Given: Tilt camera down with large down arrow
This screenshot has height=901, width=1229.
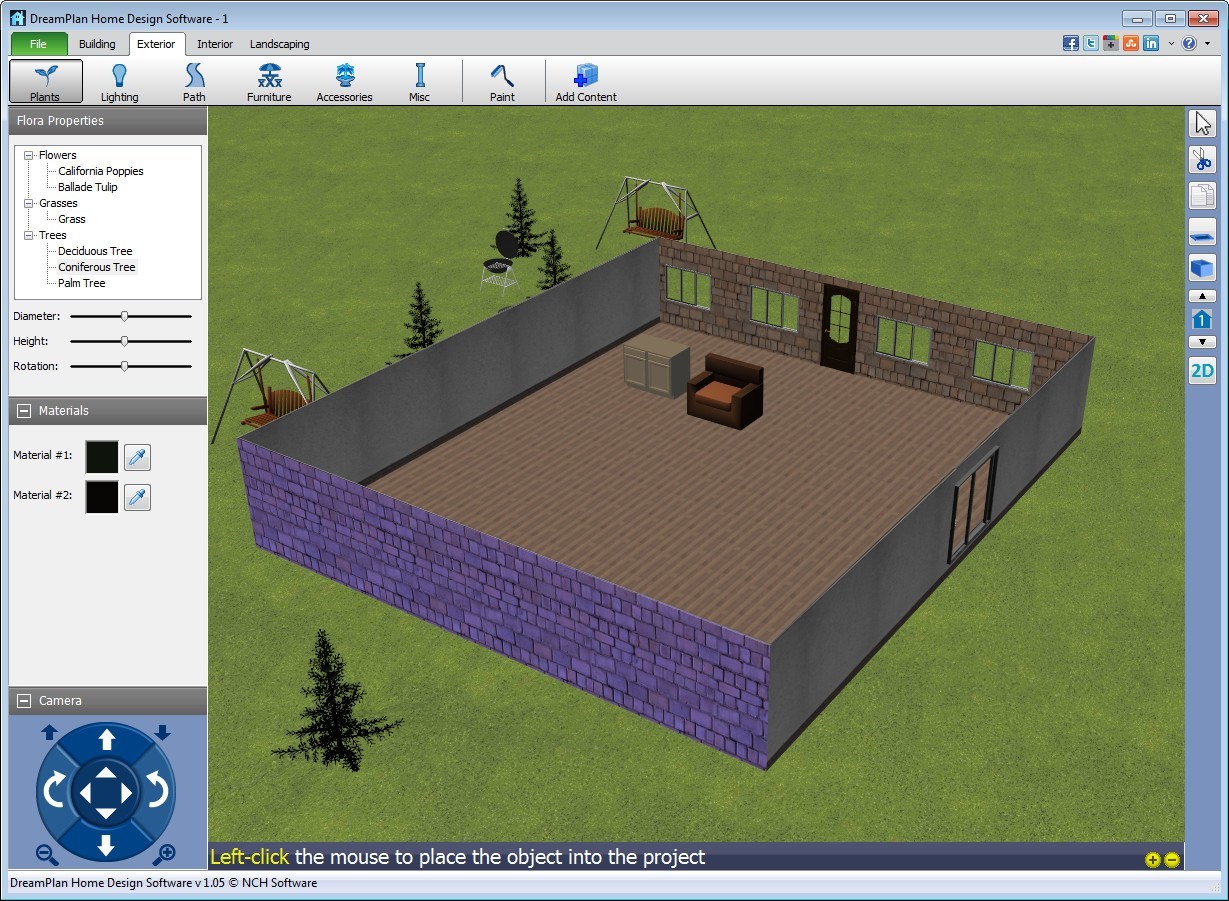Looking at the screenshot, I should tap(106, 846).
